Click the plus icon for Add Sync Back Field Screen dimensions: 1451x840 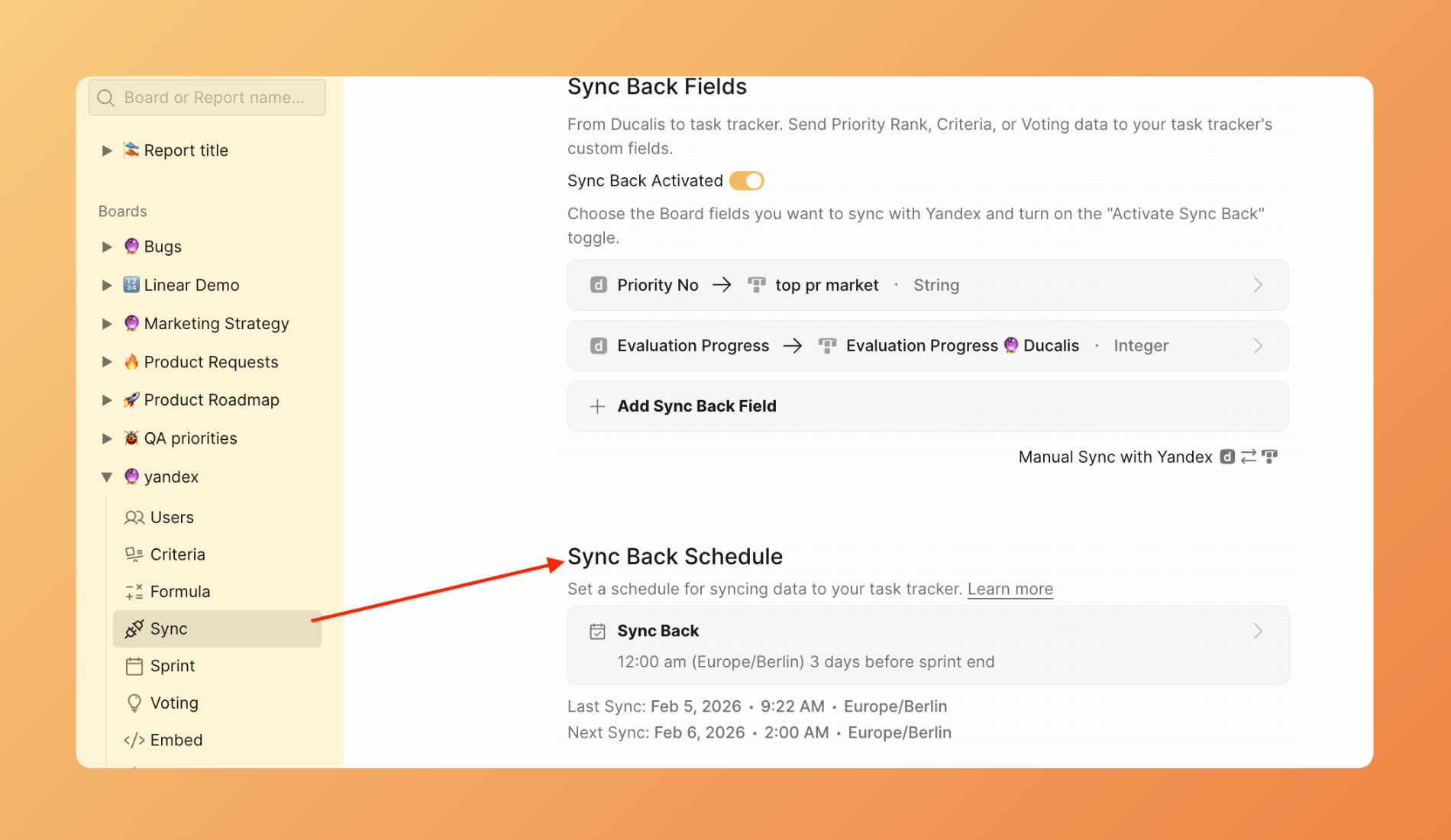597,406
